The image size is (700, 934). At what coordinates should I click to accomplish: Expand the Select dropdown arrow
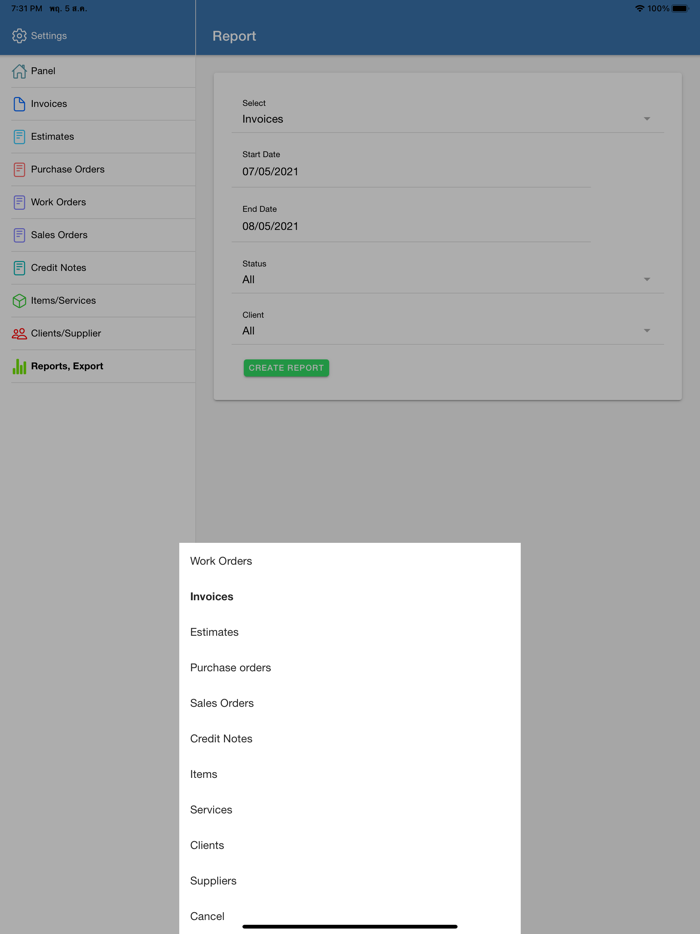[646, 119]
